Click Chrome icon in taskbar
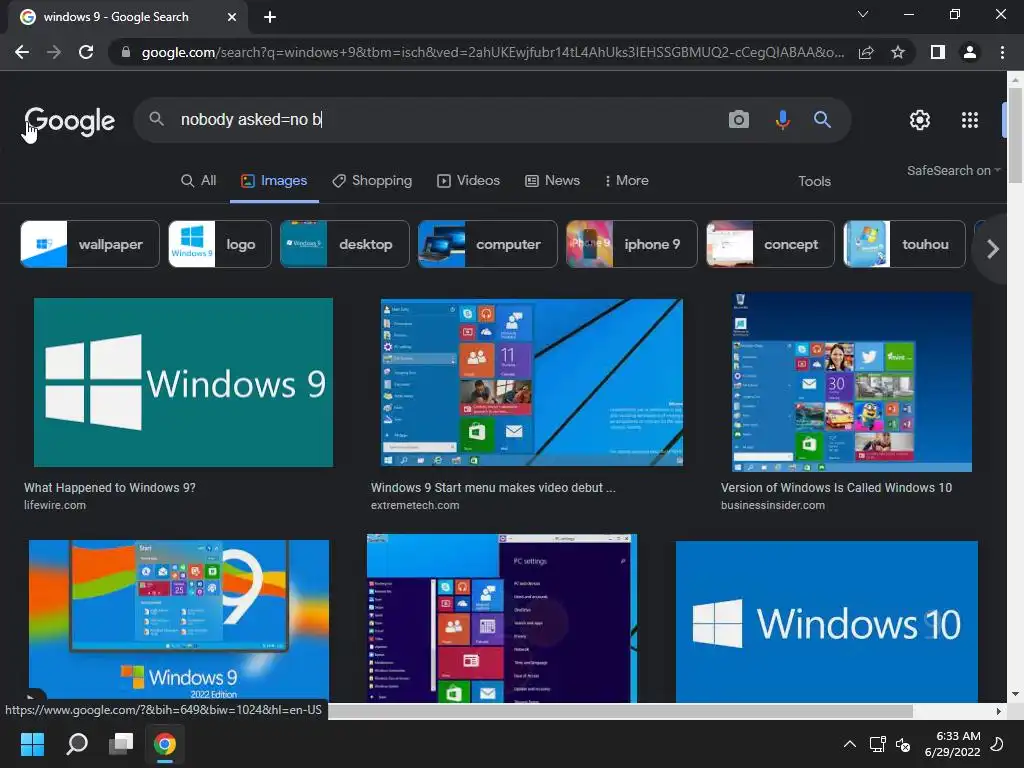The height and width of the screenshot is (768, 1024). click(x=165, y=743)
